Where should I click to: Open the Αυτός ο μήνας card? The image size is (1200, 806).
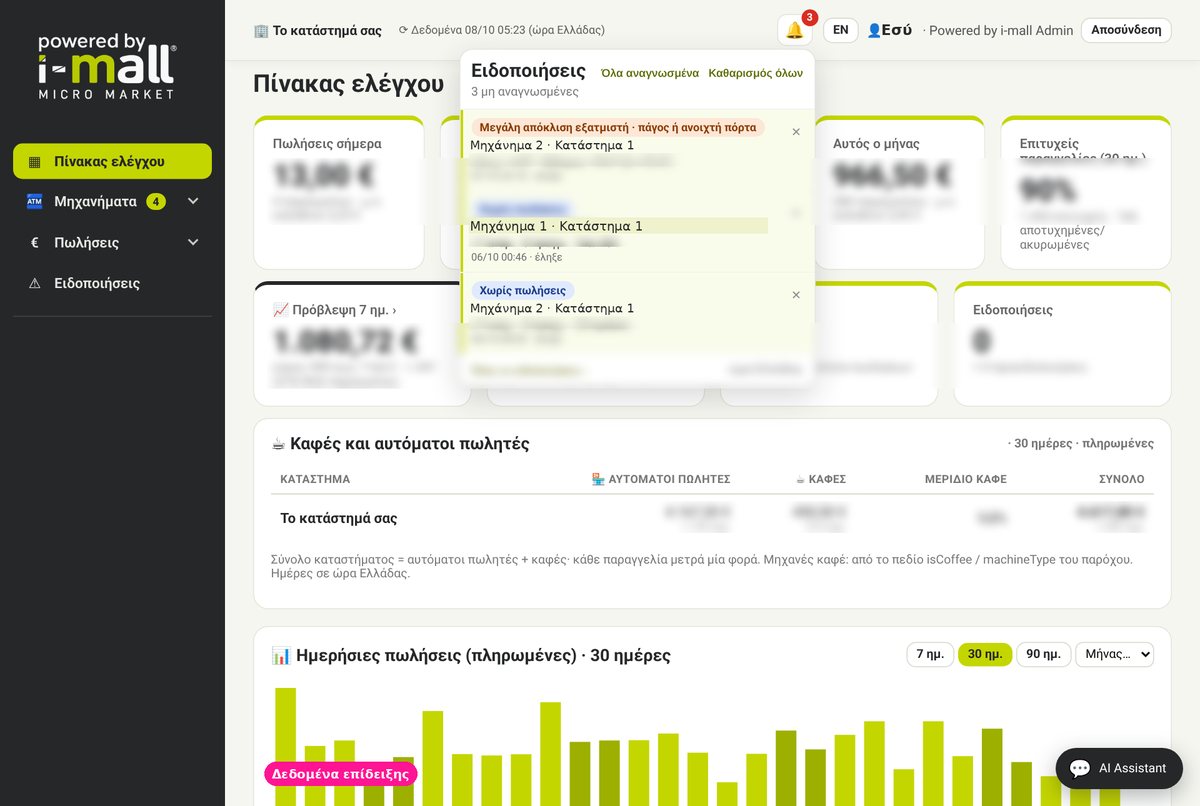(x=900, y=192)
